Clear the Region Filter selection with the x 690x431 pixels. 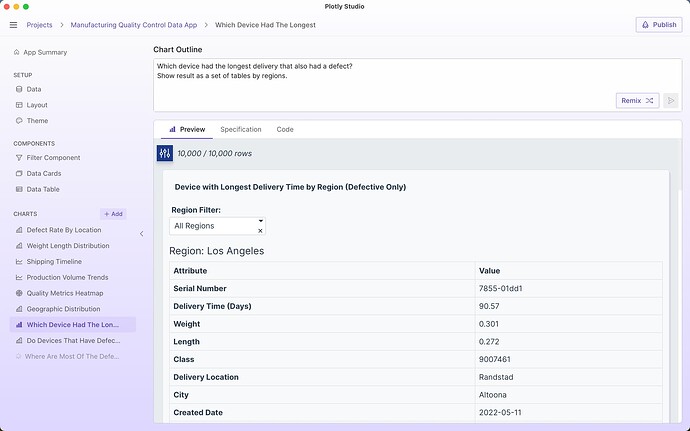(260, 231)
